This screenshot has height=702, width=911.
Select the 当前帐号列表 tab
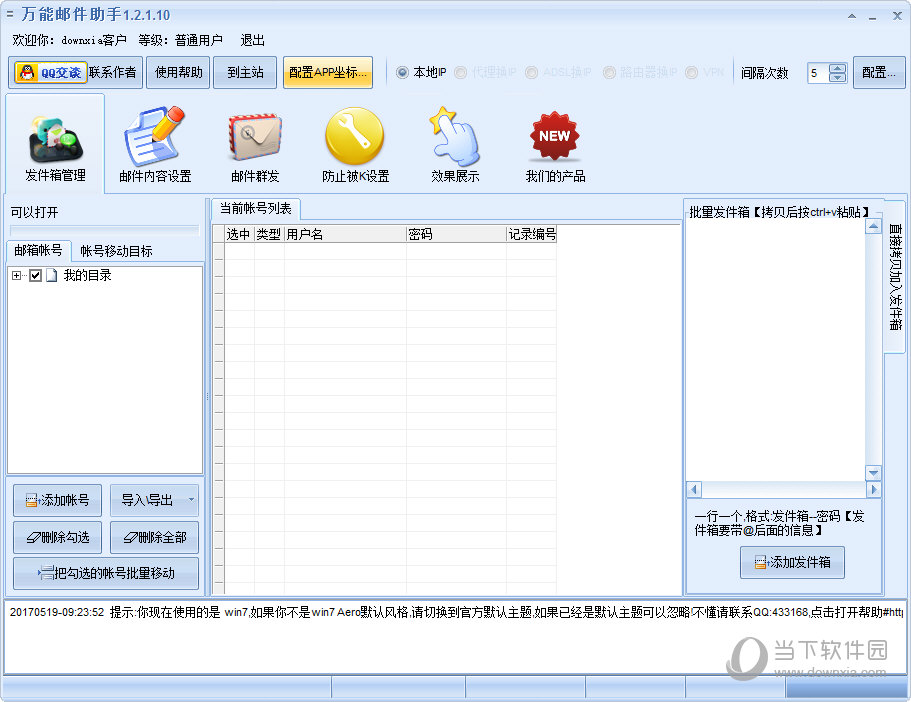pos(256,209)
